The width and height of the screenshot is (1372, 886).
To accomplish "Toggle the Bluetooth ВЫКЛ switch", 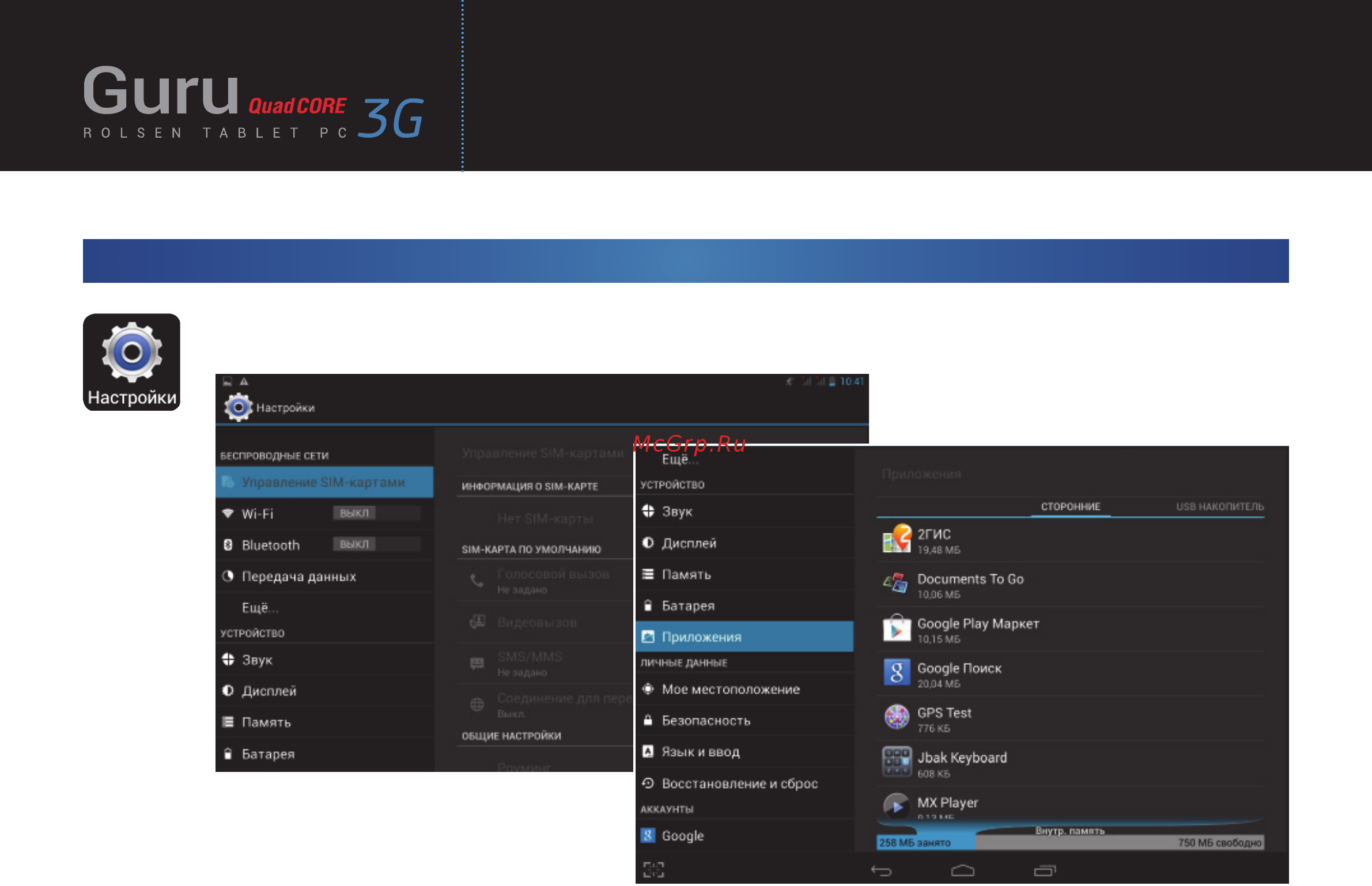I will (x=376, y=544).
